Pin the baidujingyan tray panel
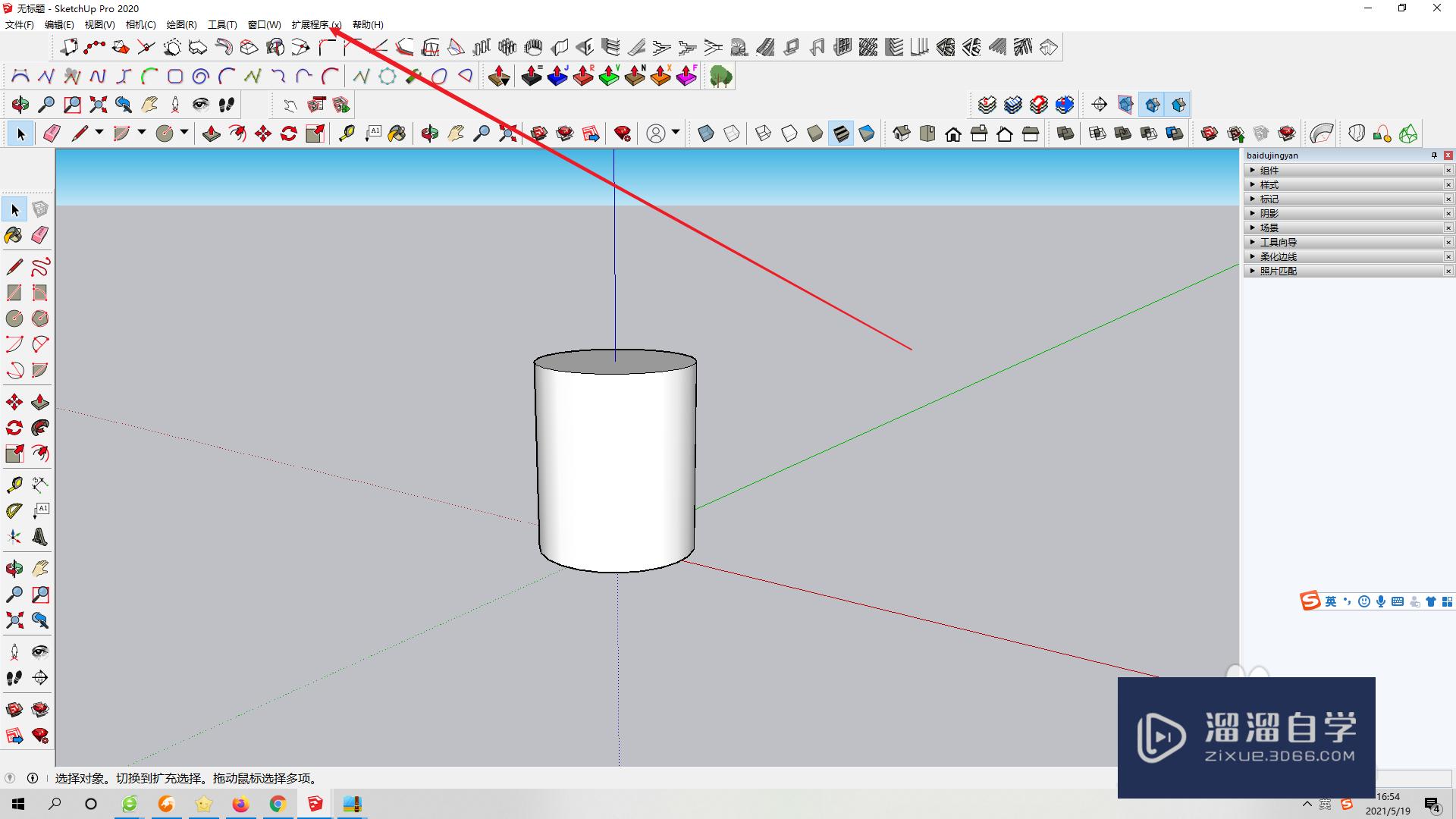The height and width of the screenshot is (819, 1456). click(x=1434, y=155)
